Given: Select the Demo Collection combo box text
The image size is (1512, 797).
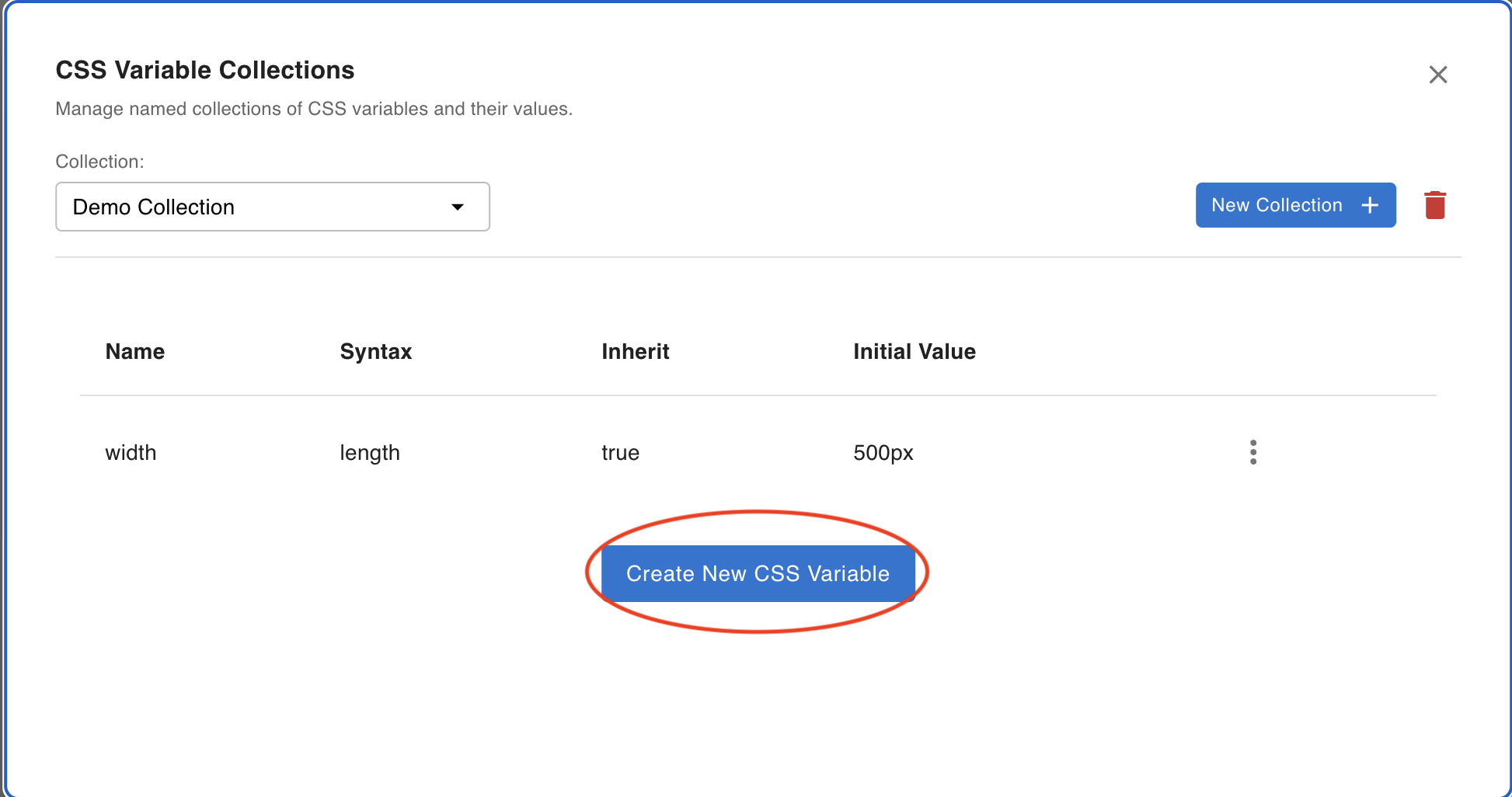Looking at the screenshot, I should pyautogui.click(x=154, y=207).
